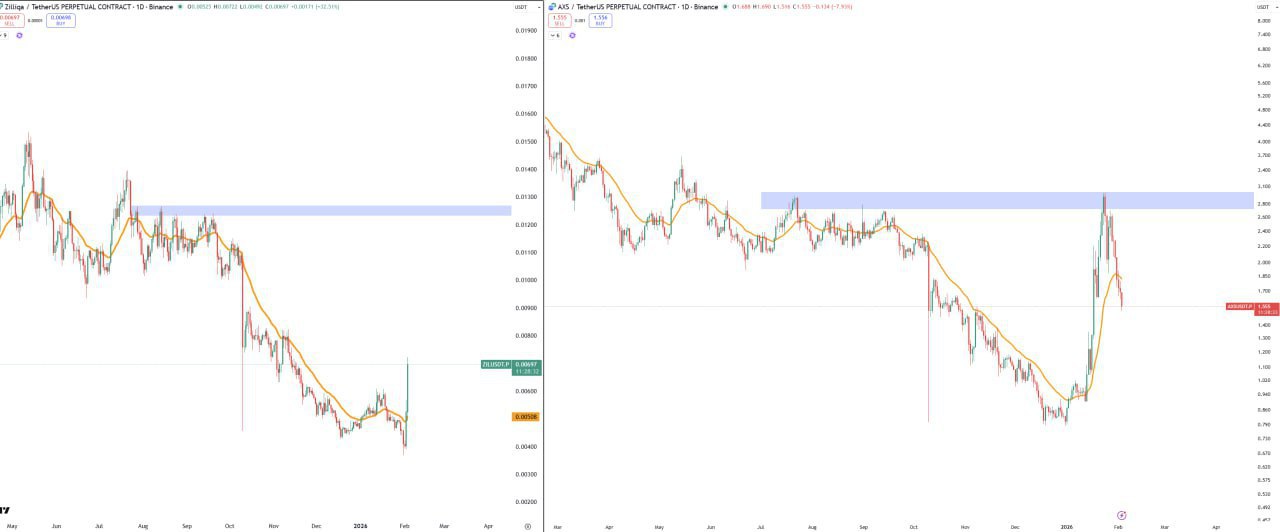Click the AXS symbol logo icon
Image resolution: width=1280 pixels, height=532 pixels.
point(552,7)
